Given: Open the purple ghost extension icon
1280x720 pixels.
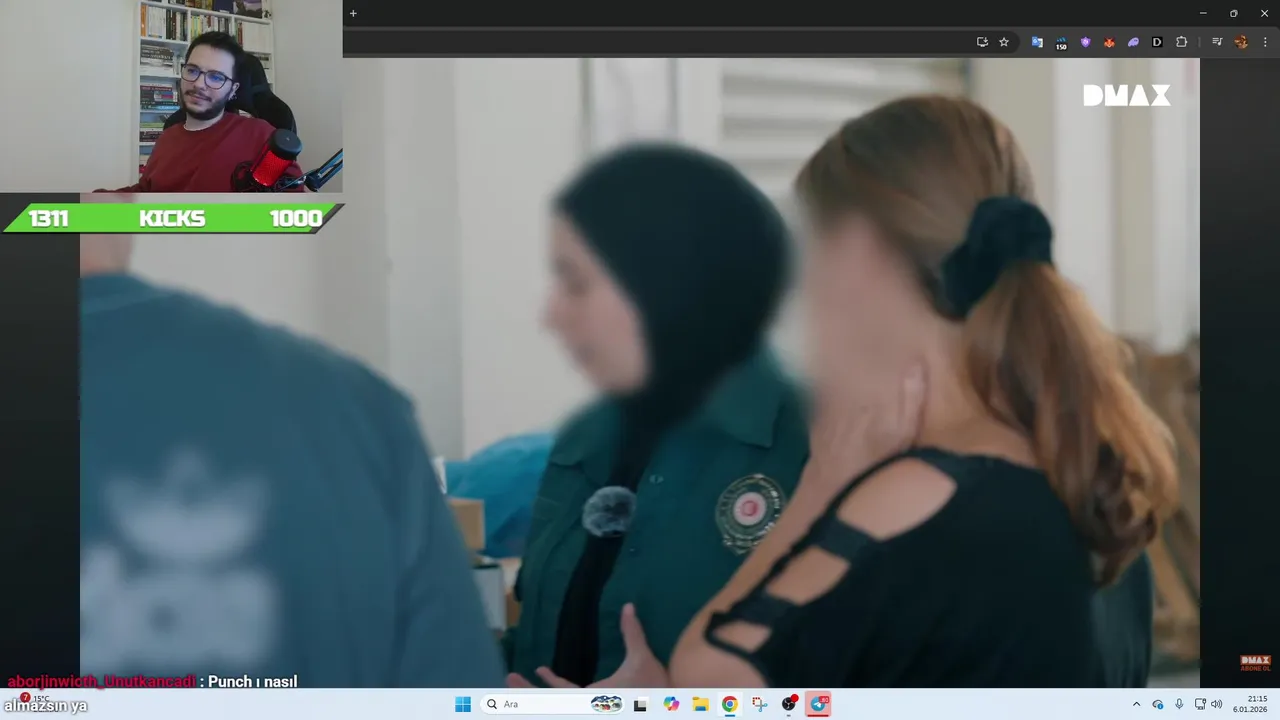Looking at the screenshot, I should click(1133, 42).
